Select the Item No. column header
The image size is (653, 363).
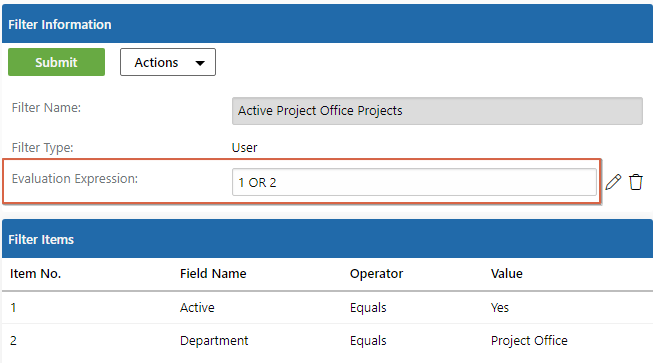[35, 273]
